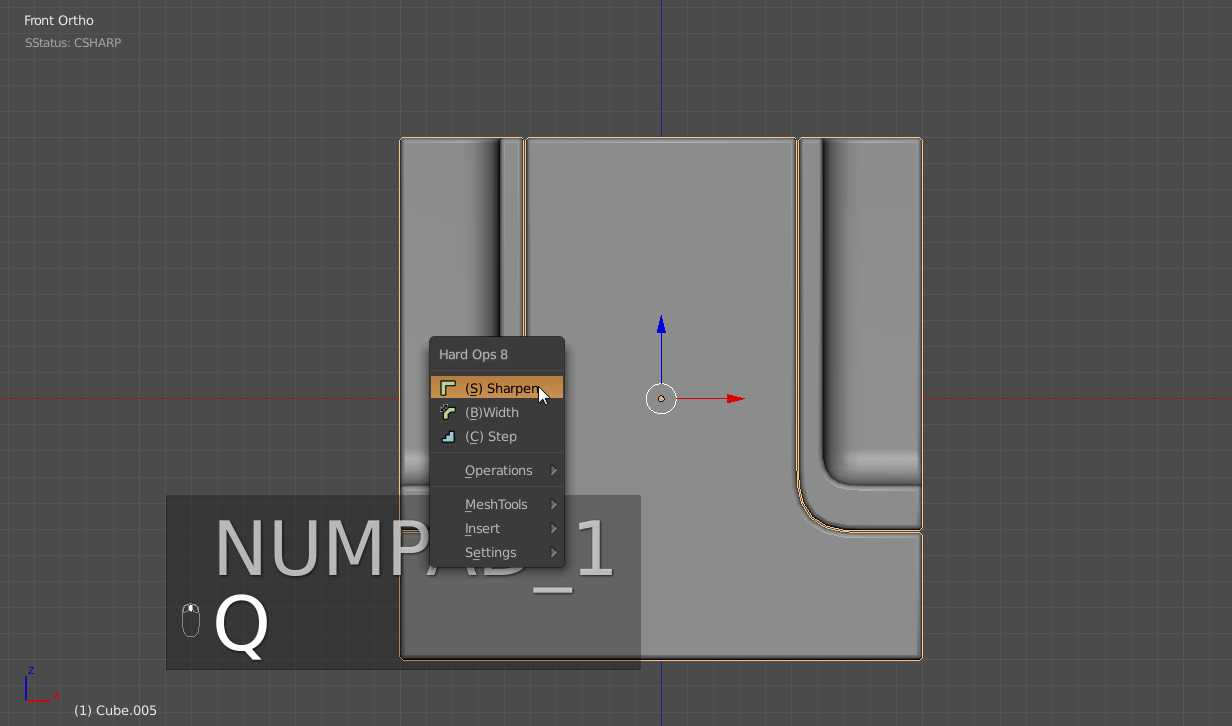Grab the red X-axis manipulator arrow
The height and width of the screenshot is (726, 1232).
tap(735, 398)
